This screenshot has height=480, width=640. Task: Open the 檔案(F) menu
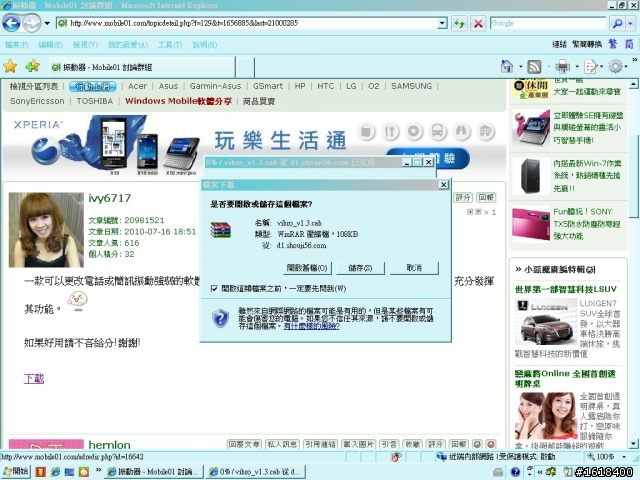[17, 44]
